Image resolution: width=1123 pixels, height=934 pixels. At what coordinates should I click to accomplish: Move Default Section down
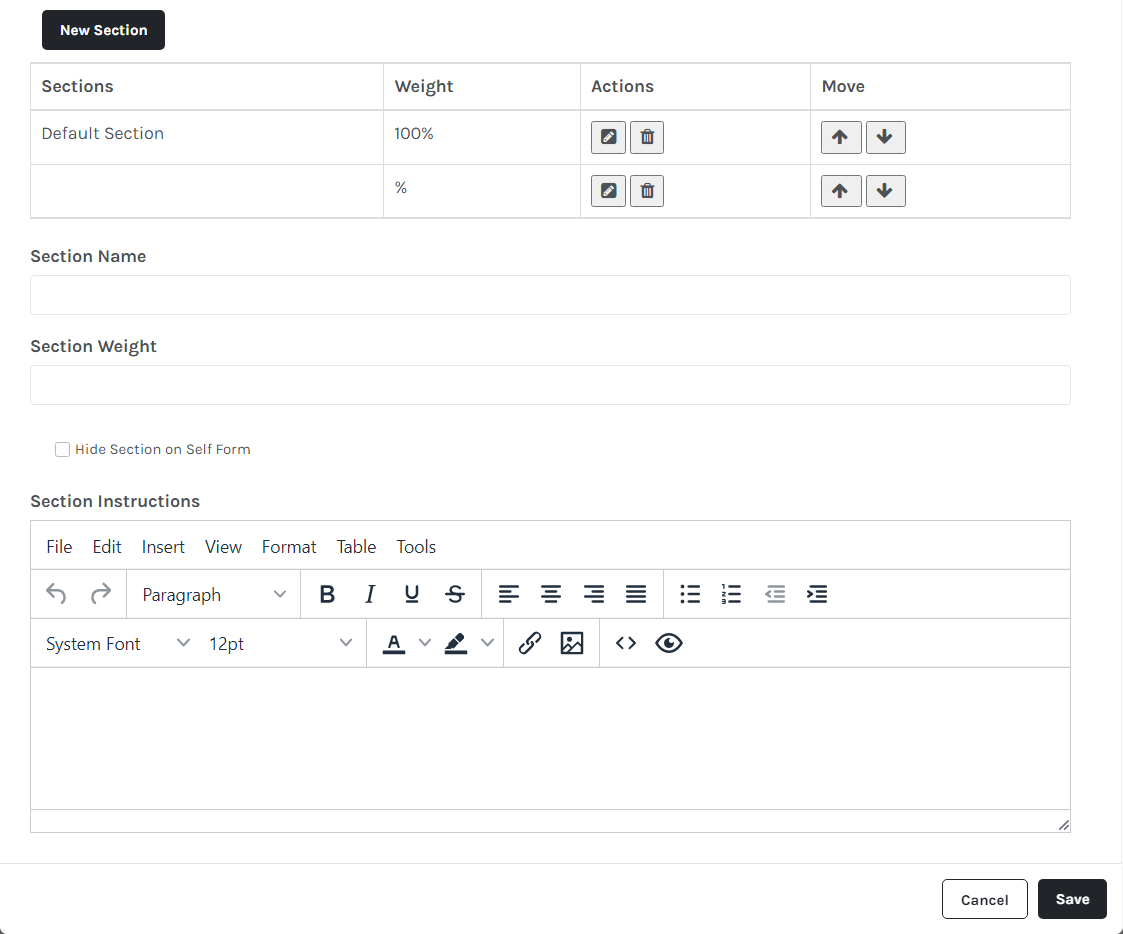[885, 137]
